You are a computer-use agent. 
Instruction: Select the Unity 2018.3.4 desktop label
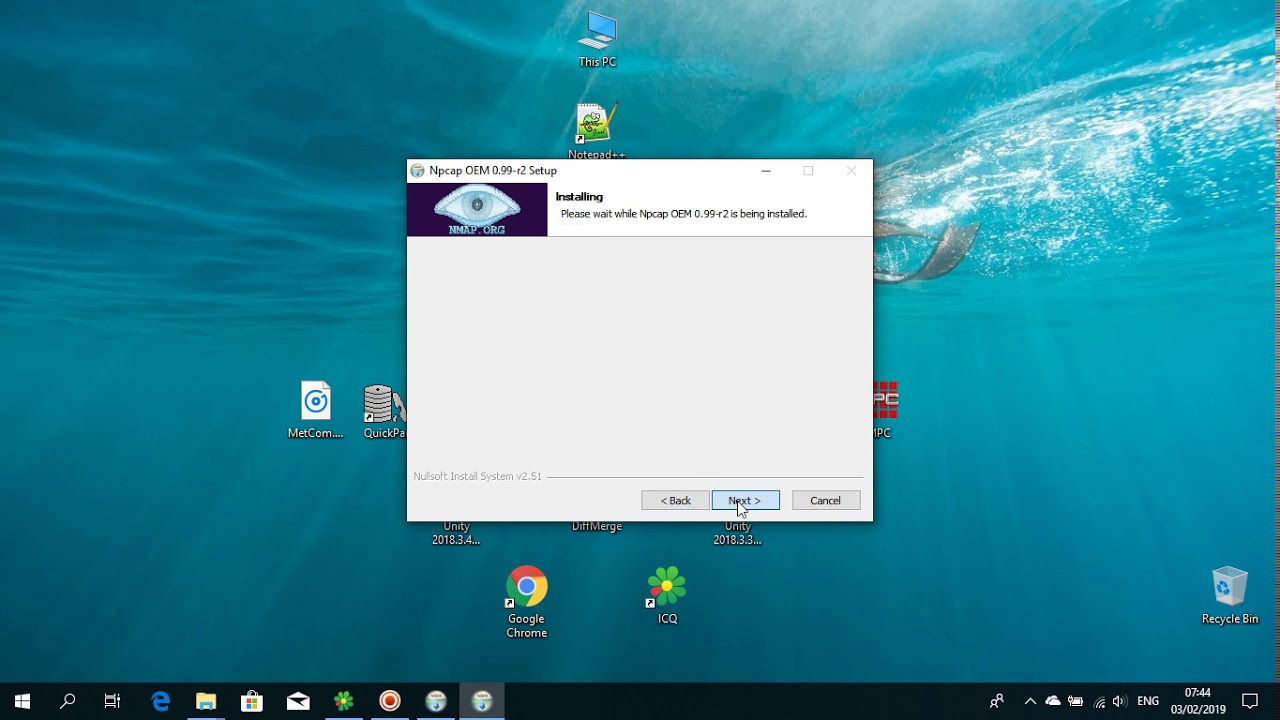pyautogui.click(x=456, y=534)
